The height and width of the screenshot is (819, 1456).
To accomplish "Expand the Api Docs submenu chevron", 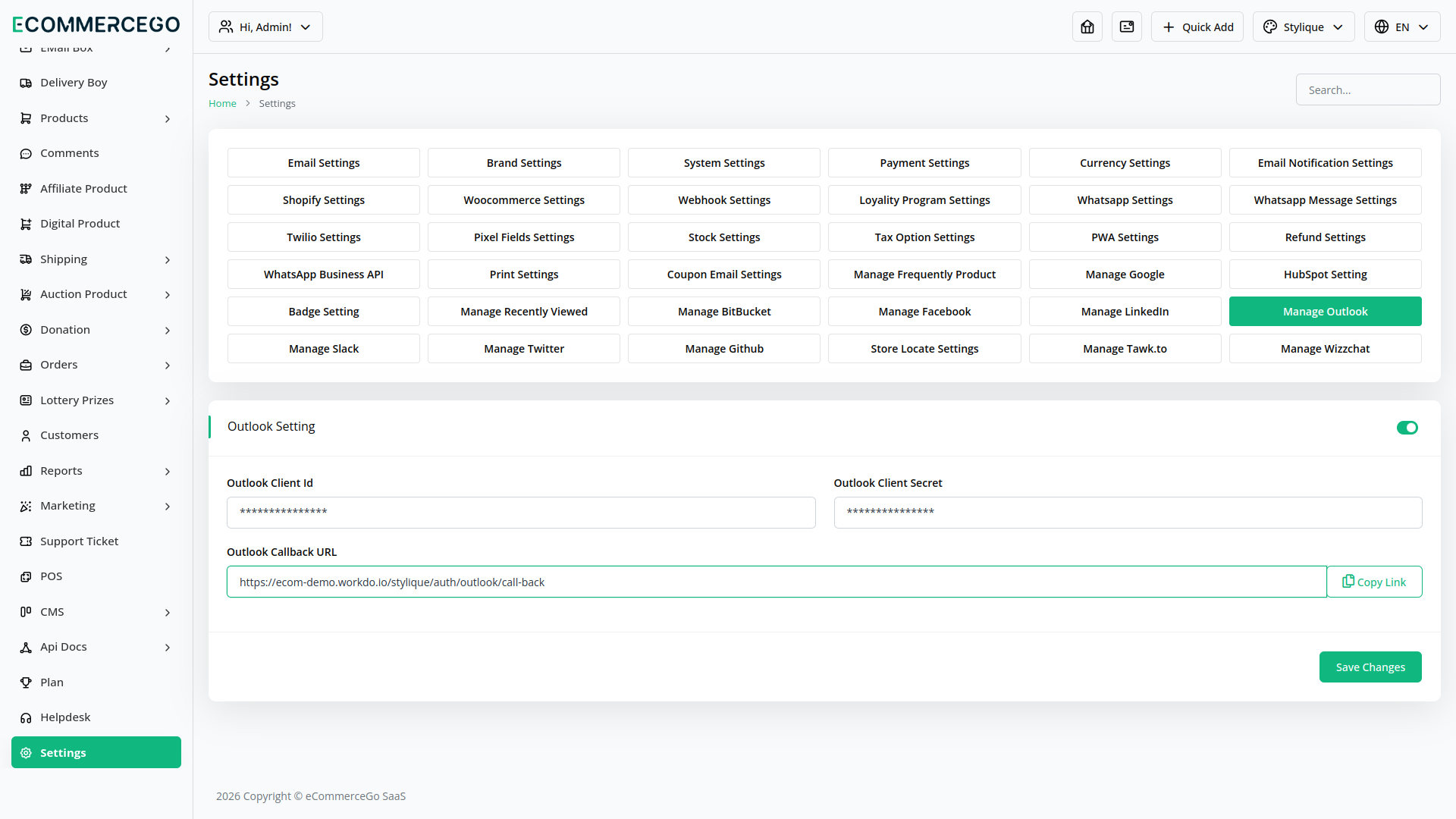I will (x=168, y=648).
